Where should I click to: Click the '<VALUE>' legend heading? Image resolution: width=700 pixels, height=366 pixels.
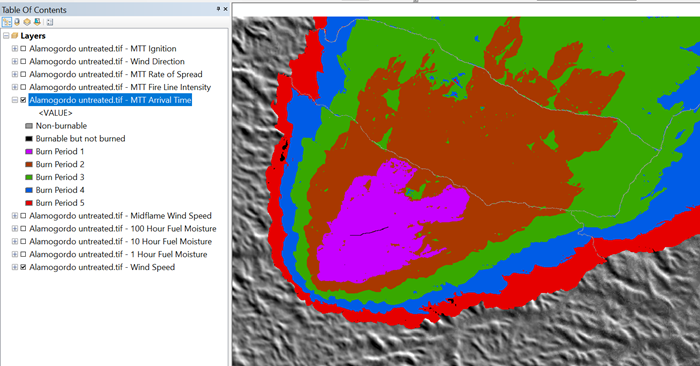[55, 113]
